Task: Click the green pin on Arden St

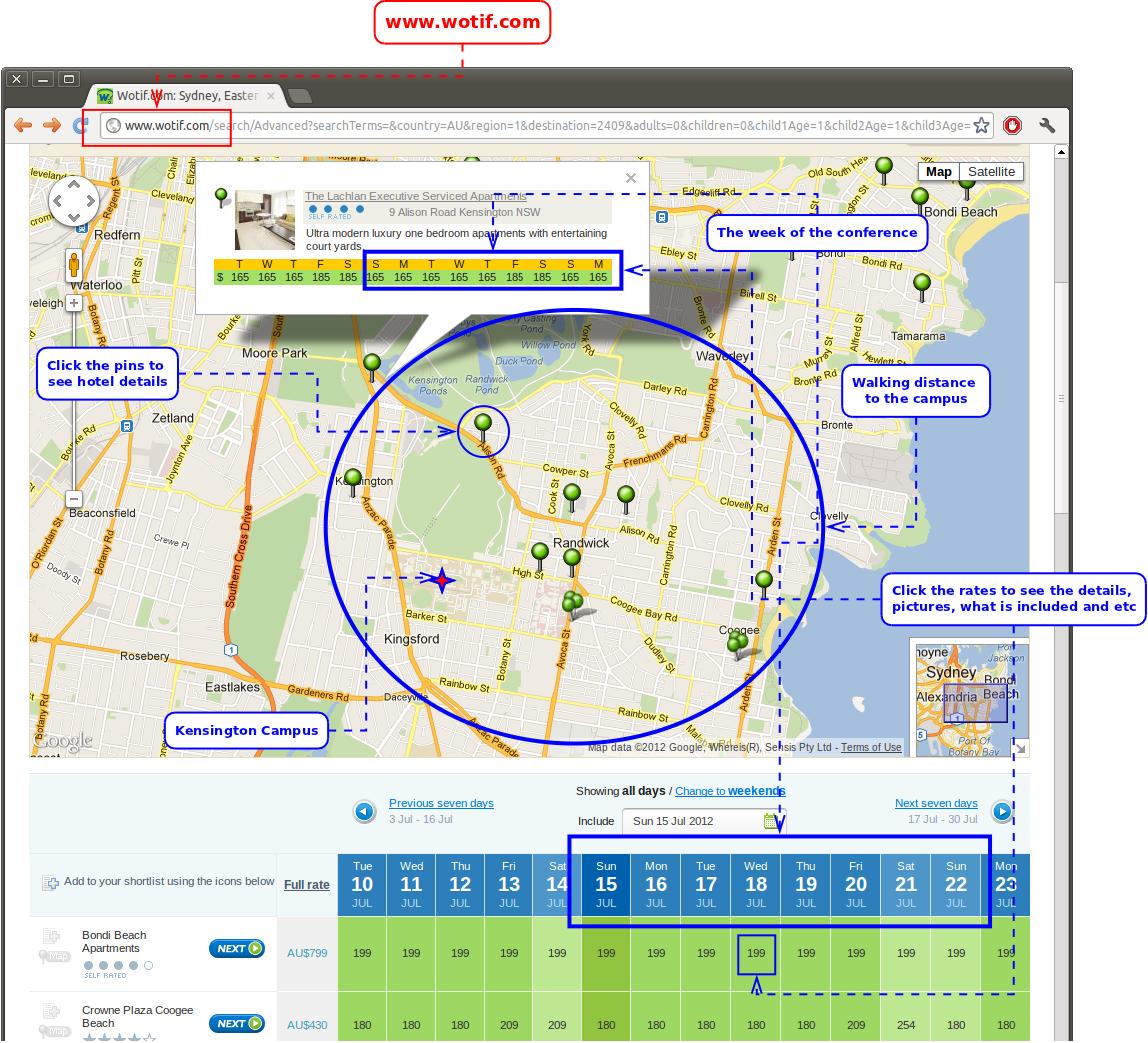Action: [x=764, y=585]
